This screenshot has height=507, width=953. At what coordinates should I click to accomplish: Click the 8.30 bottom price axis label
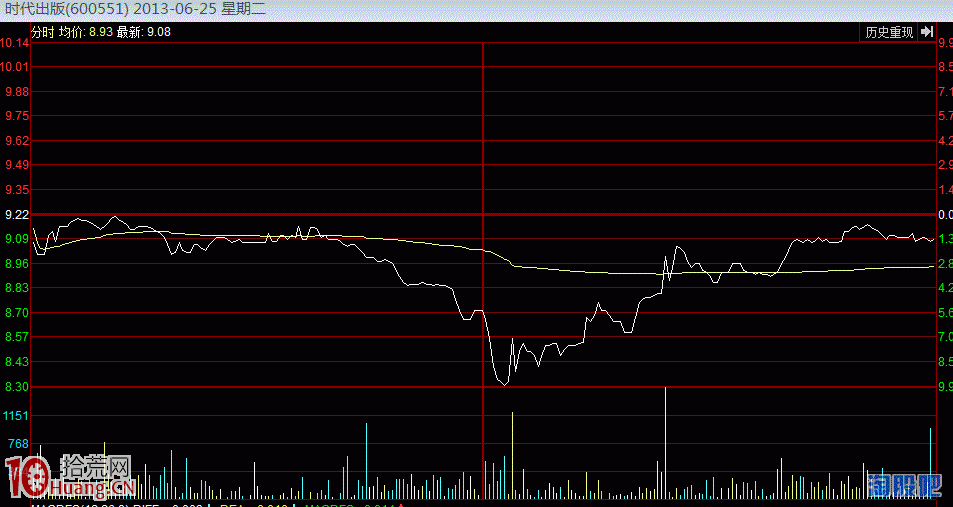pos(15,387)
